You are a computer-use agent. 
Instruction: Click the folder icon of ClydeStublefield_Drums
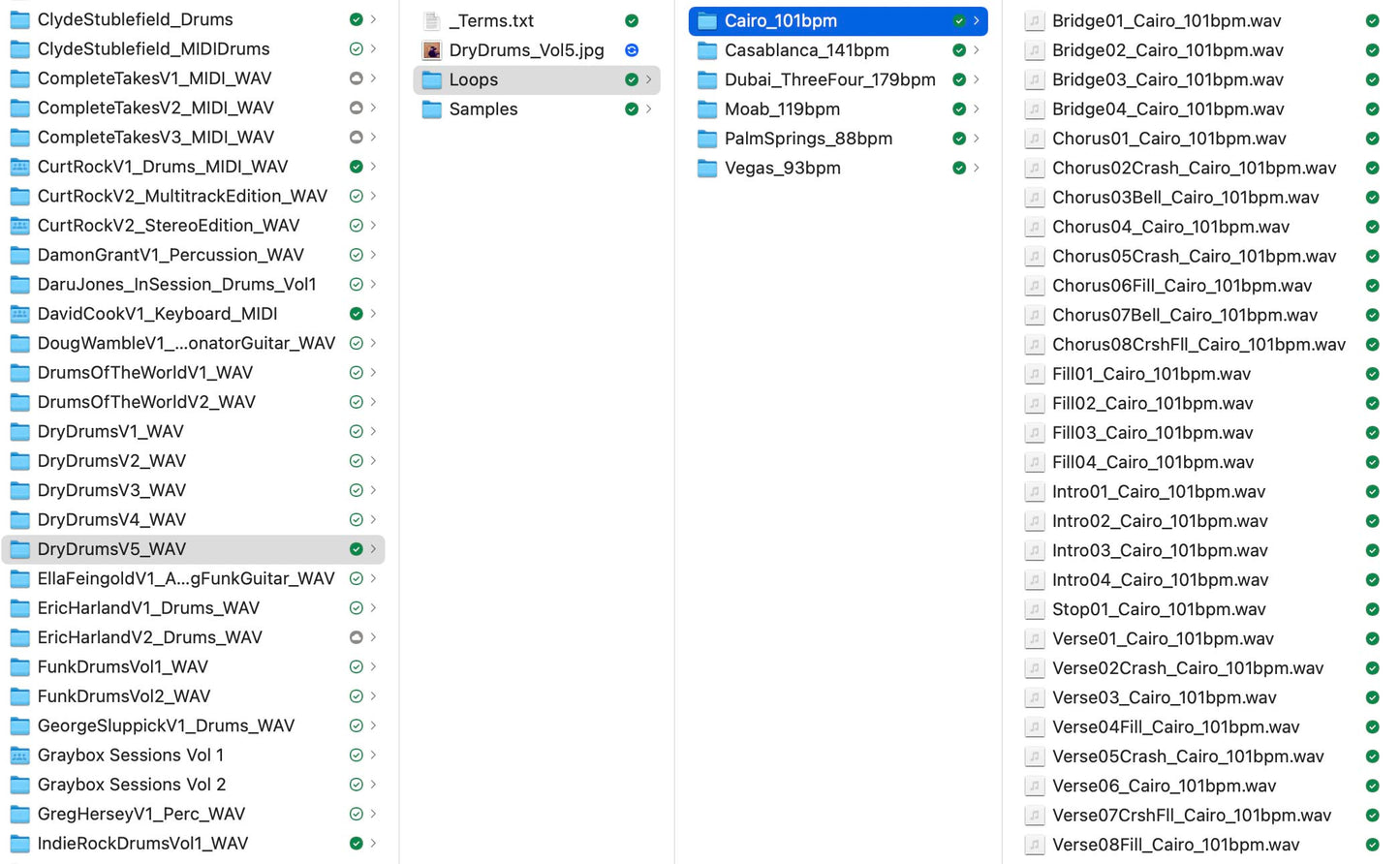click(x=19, y=19)
